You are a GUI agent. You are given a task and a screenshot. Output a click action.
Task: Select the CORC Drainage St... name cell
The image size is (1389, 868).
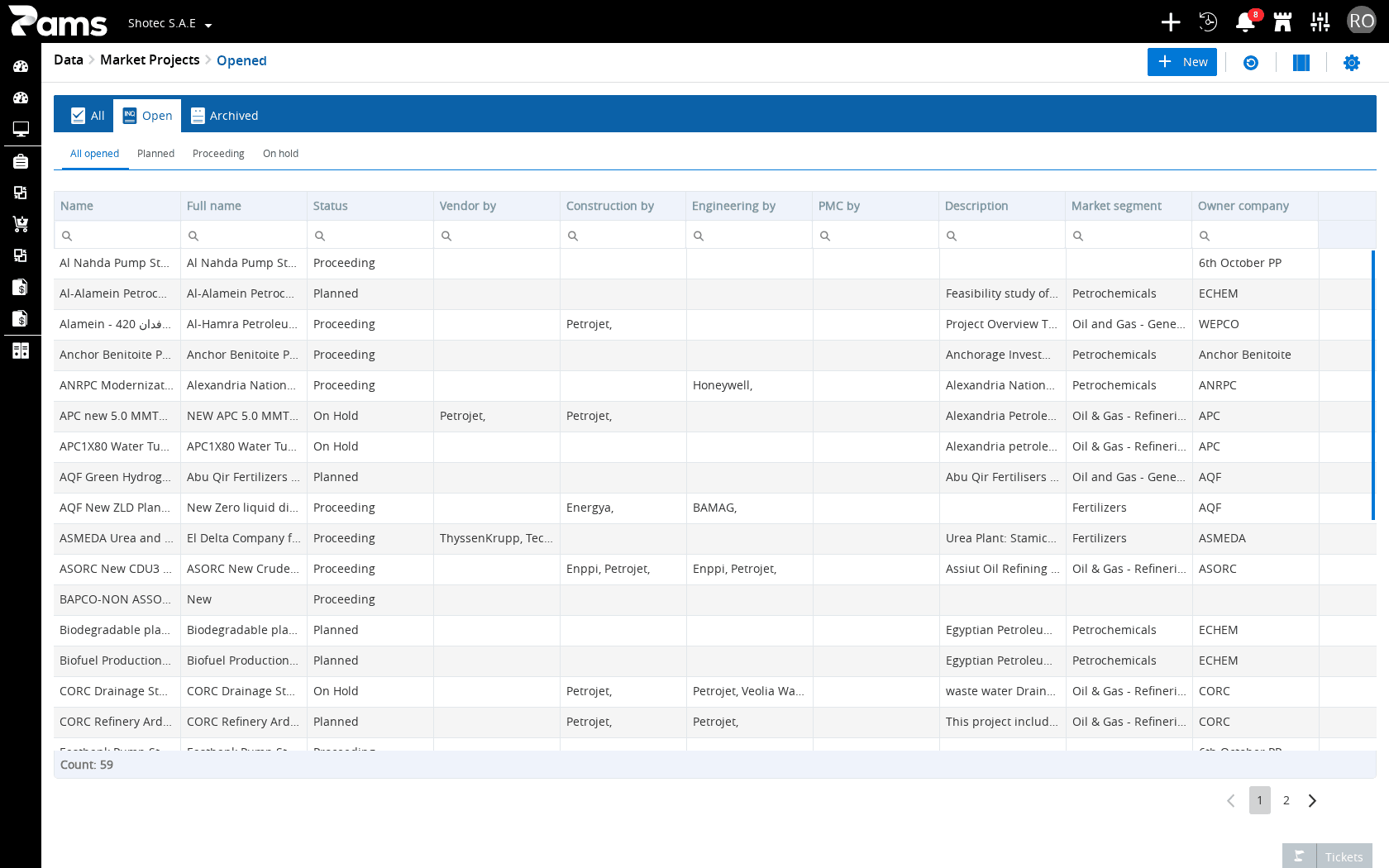pyautogui.click(x=117, y=691)
